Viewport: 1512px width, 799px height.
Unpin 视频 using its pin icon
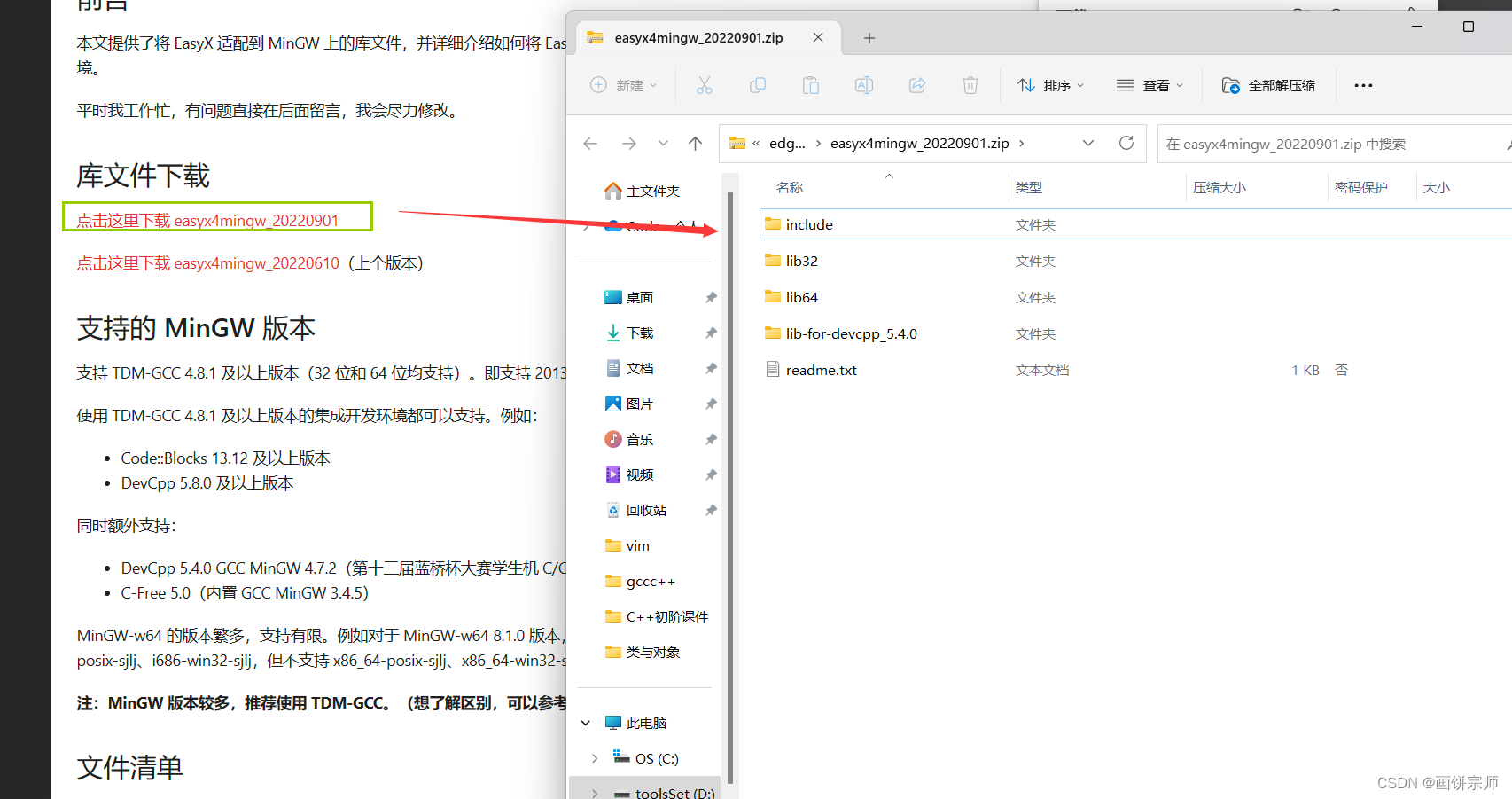pos(711,474)
